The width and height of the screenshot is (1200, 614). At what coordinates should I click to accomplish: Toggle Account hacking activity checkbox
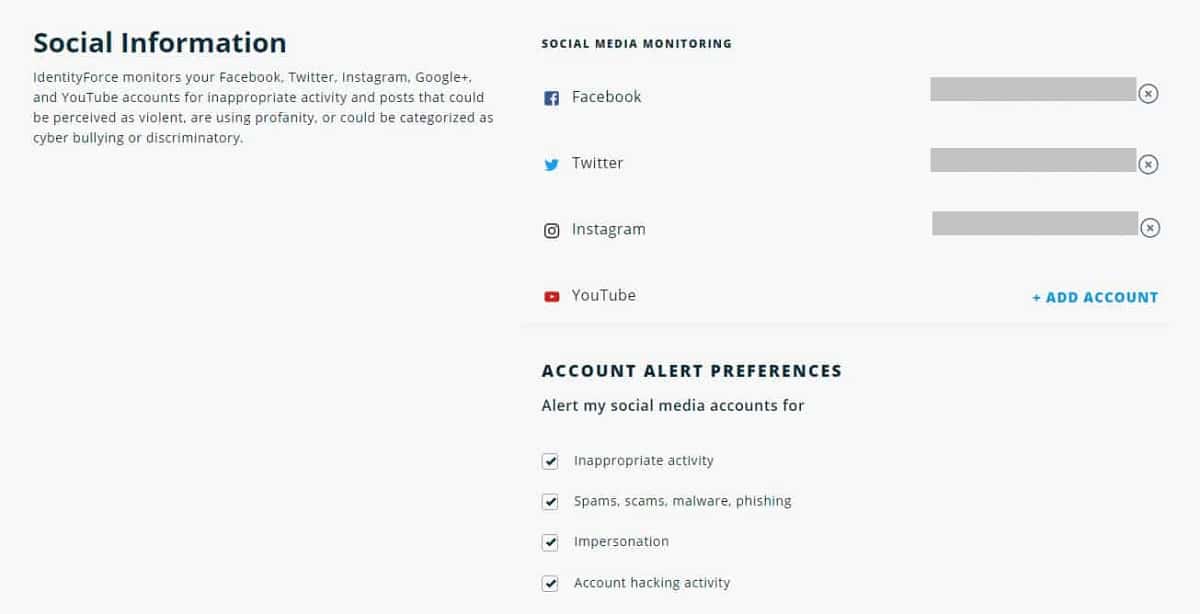click(x=550, y=583)
